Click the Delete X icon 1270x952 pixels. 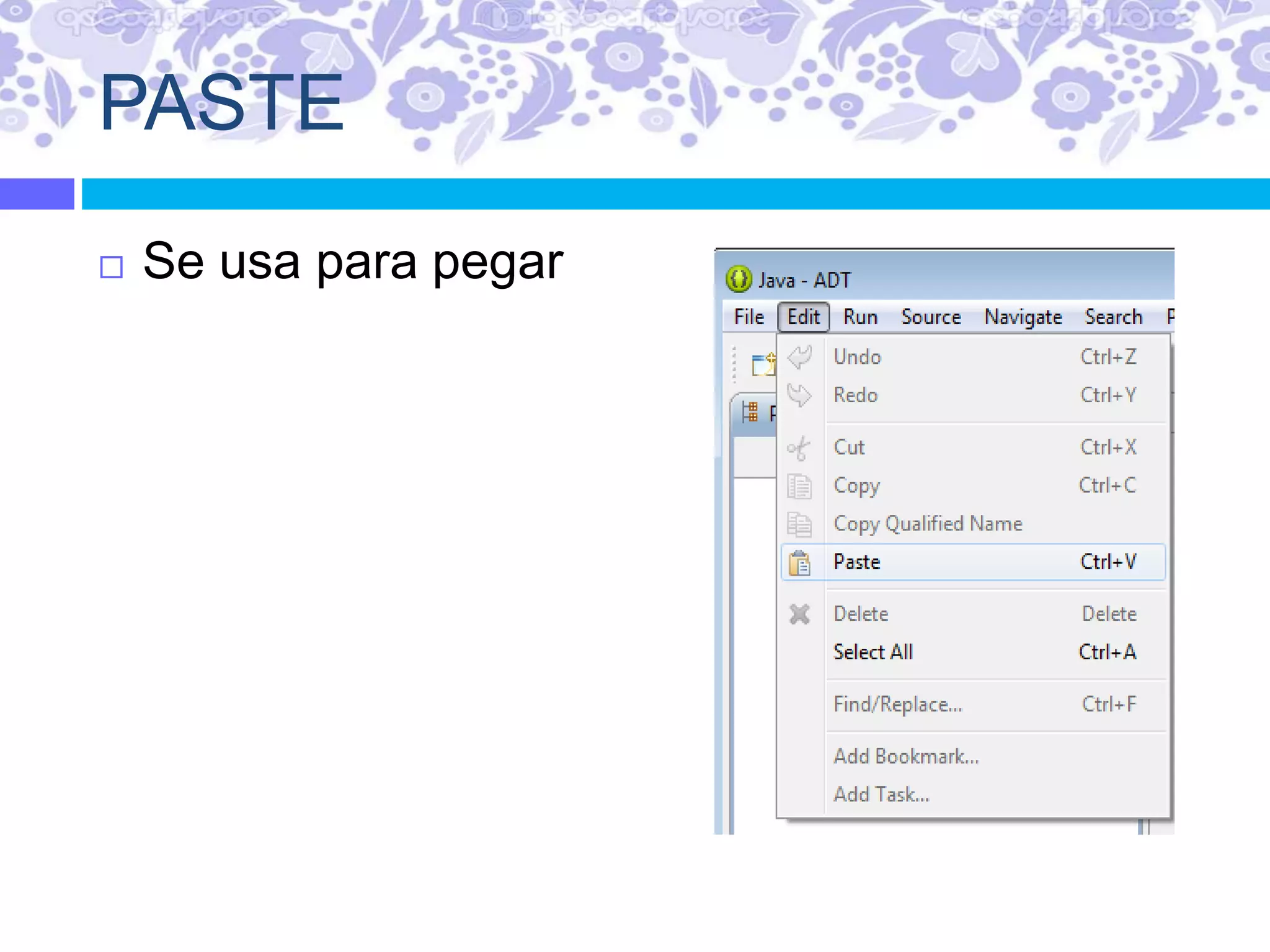[x=800, y=614]
